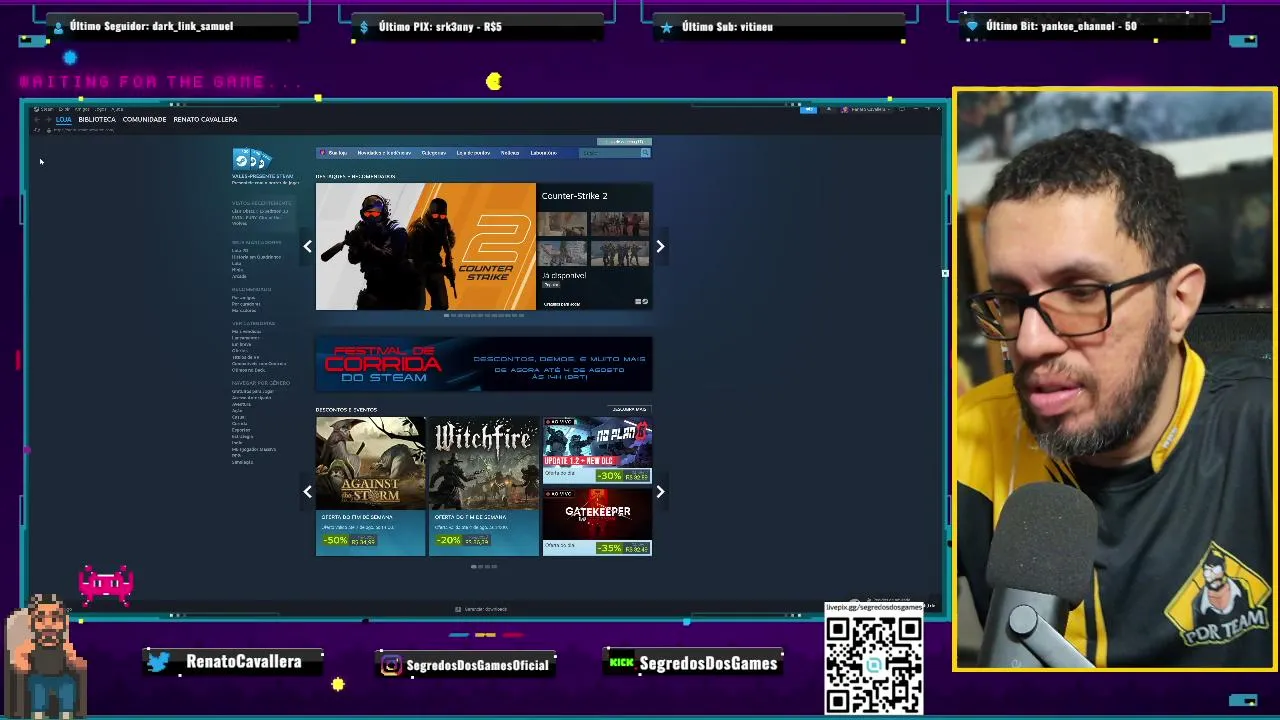This screenshot has width=1280, height=720.
Task: Click the Twitter RenatoCavallera overlay badge
Action: coord(234,661)
